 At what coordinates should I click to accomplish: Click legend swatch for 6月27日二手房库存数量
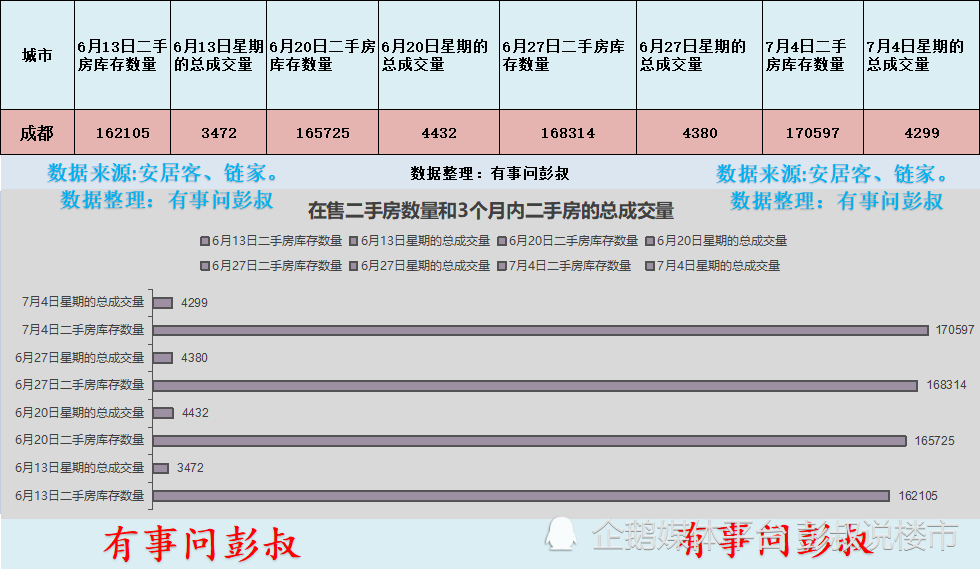point(204,266)
